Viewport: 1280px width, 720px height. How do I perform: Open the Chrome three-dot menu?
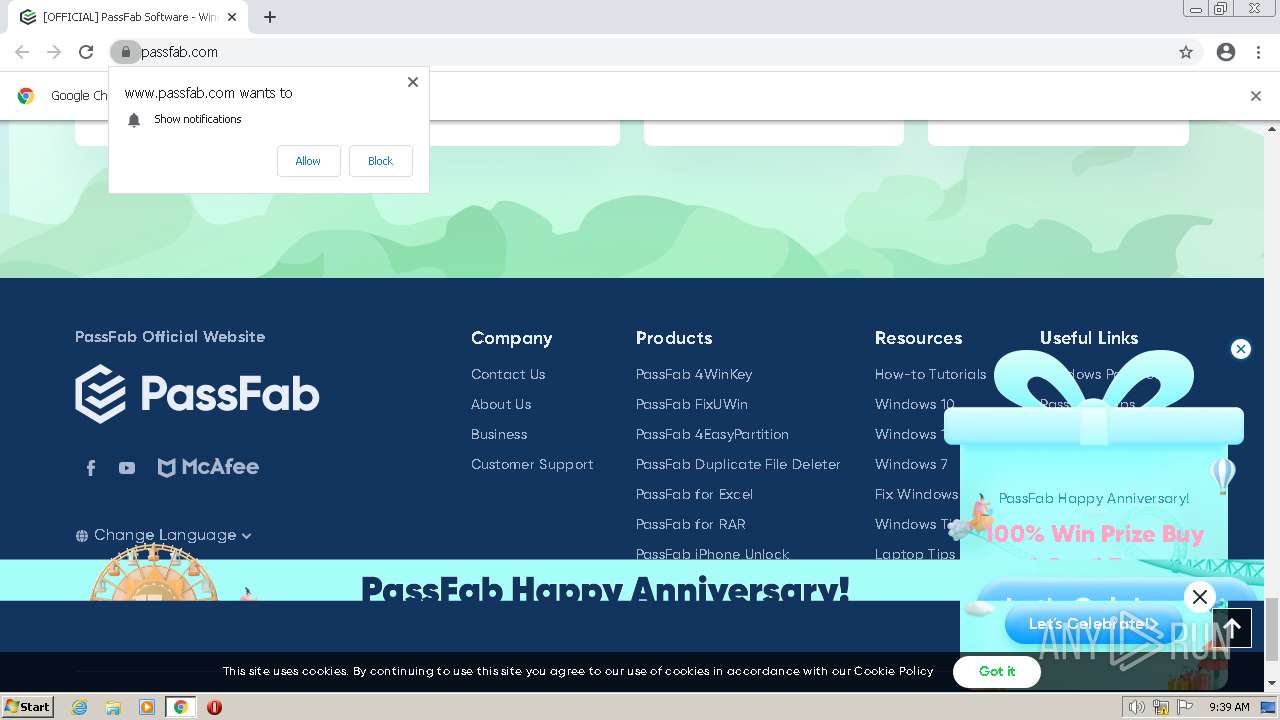tap(1258, 52)
